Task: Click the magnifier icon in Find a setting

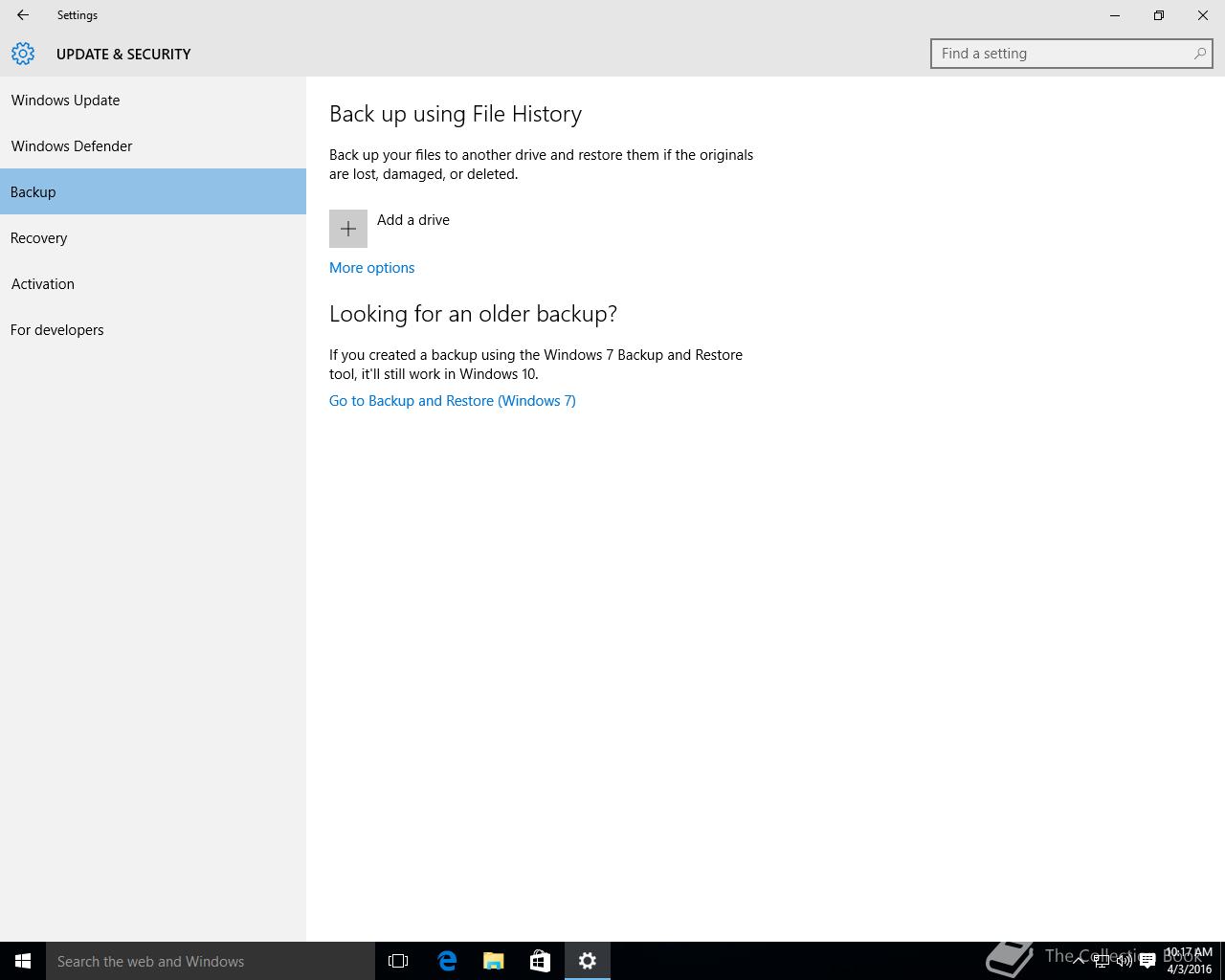Action: 1199,54
